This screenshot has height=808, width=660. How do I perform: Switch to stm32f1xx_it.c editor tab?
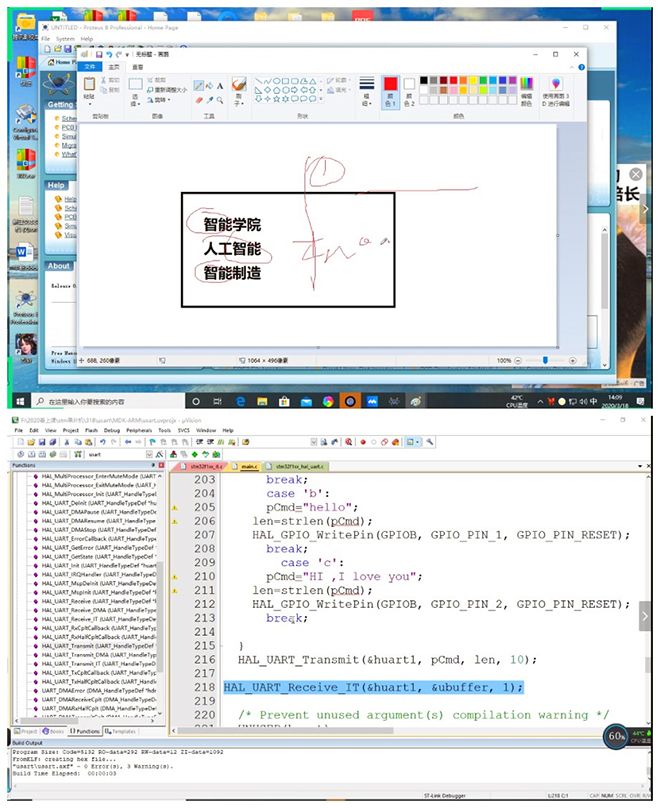202,466
